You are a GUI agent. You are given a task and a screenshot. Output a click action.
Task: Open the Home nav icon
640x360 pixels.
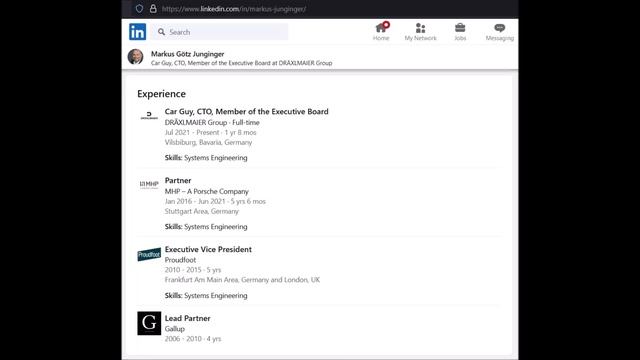pyautogui.click(x=381, y=31)
